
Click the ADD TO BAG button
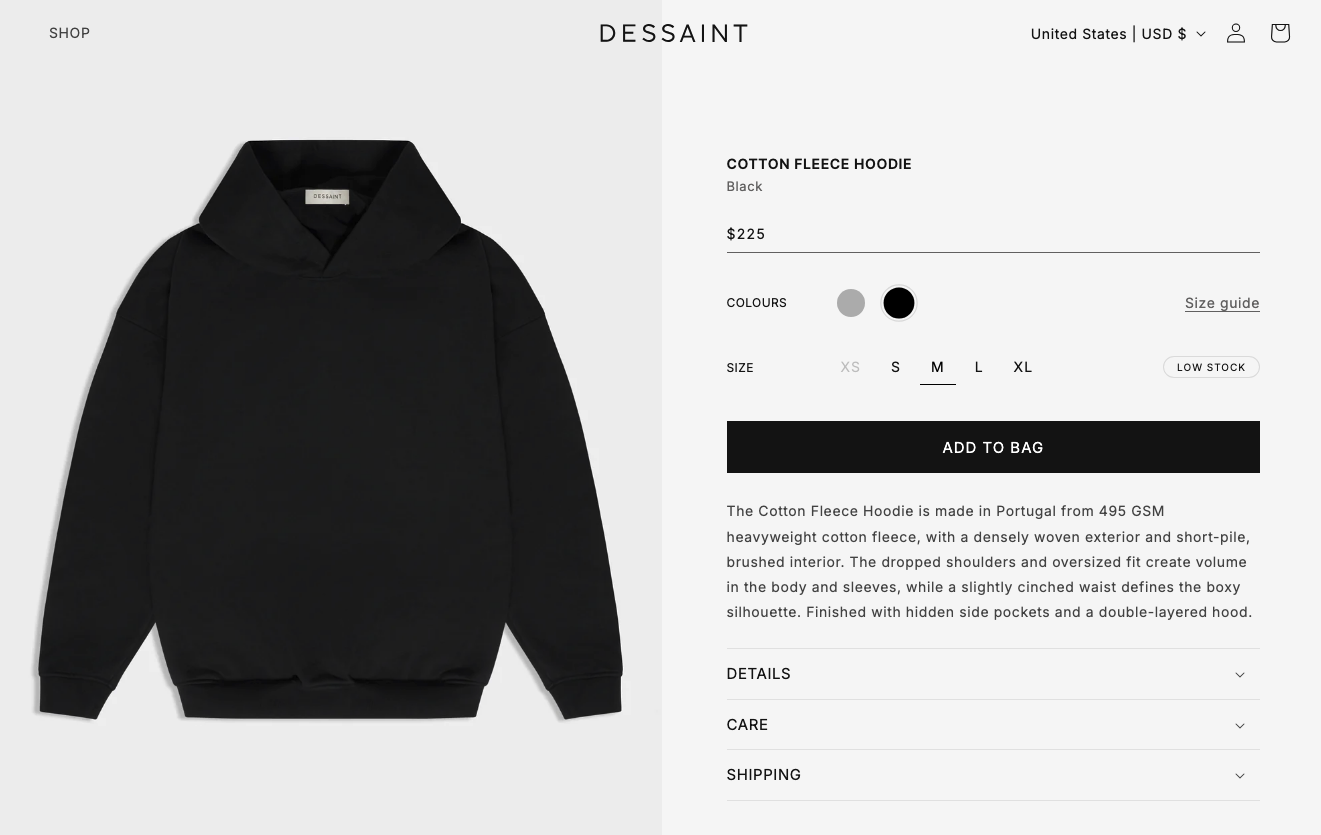pyautogui.click(x=993, y=447)
